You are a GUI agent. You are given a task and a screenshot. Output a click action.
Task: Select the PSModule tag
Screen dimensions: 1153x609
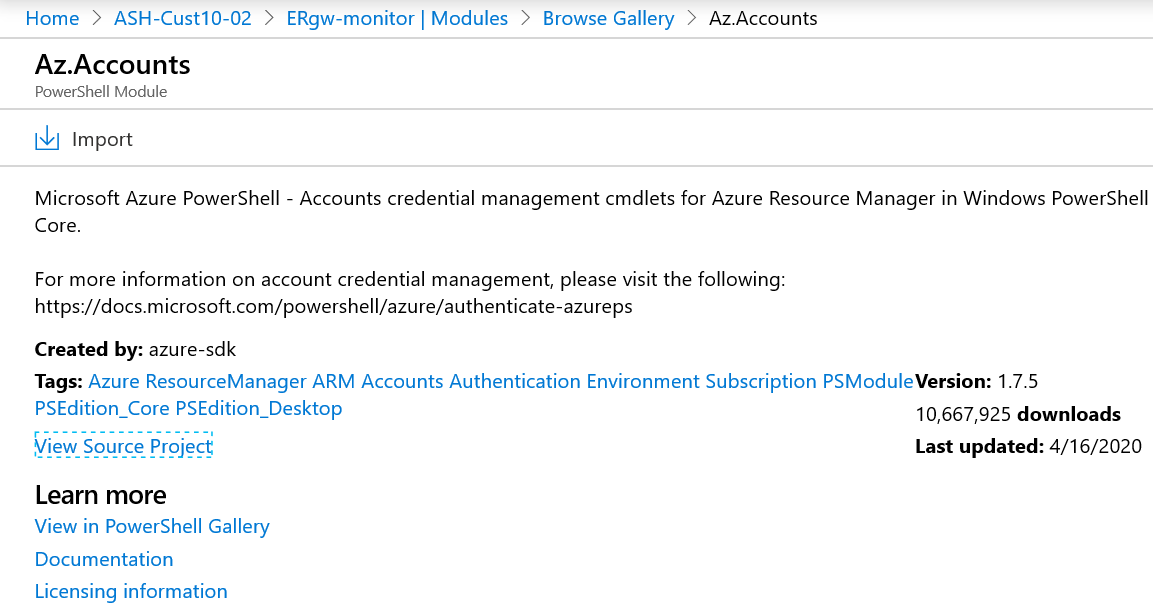(x=868, y=381)
